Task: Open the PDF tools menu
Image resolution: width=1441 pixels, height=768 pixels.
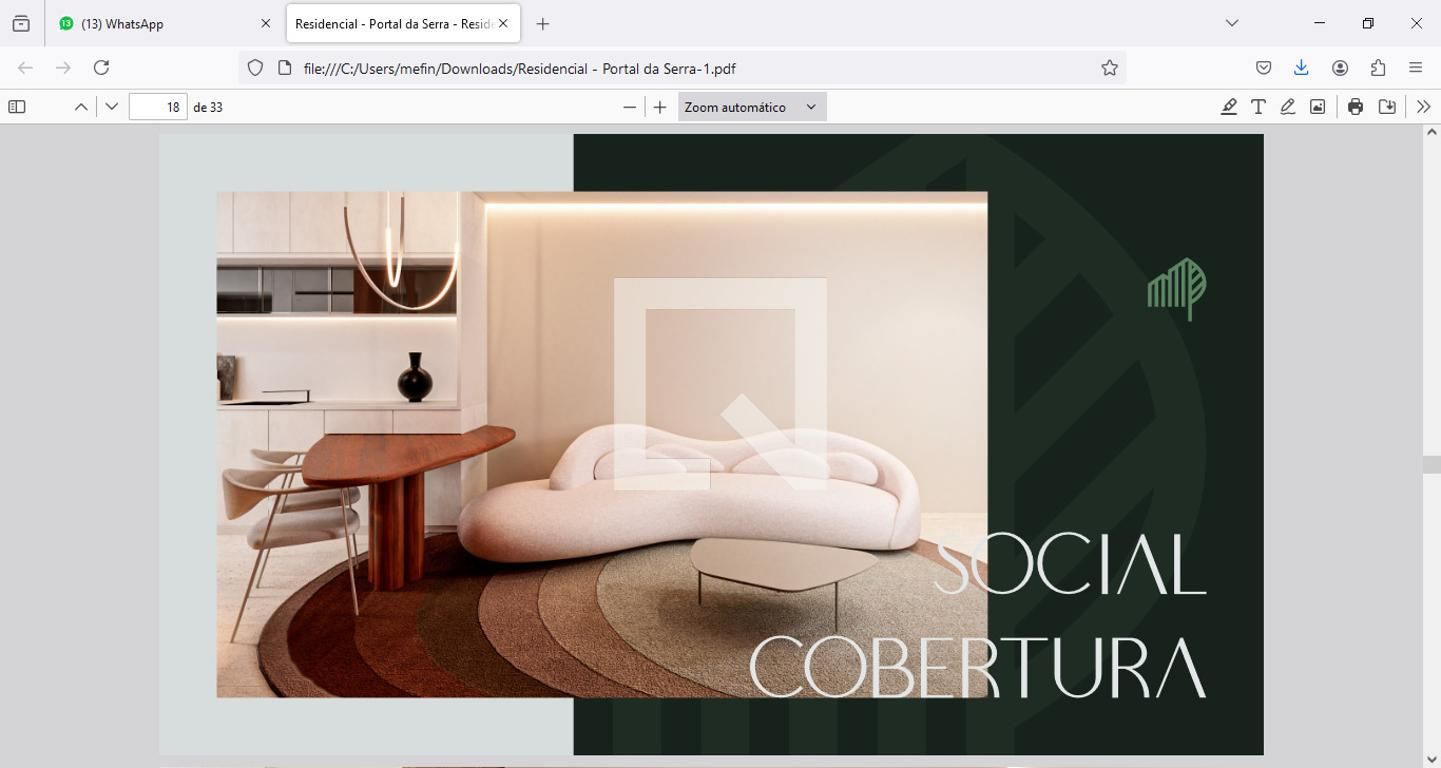Action: [1424, 107]
